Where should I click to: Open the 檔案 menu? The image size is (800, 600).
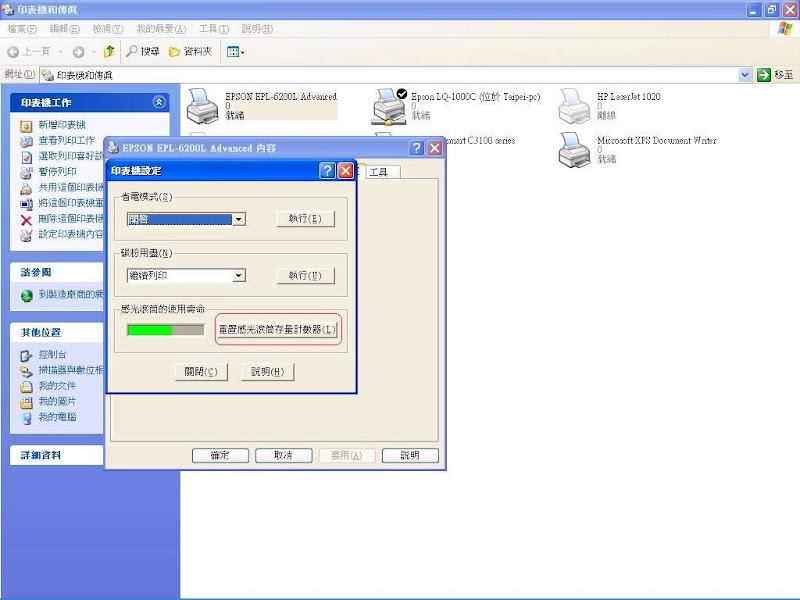pyautogui.click(x=22, y=29)
